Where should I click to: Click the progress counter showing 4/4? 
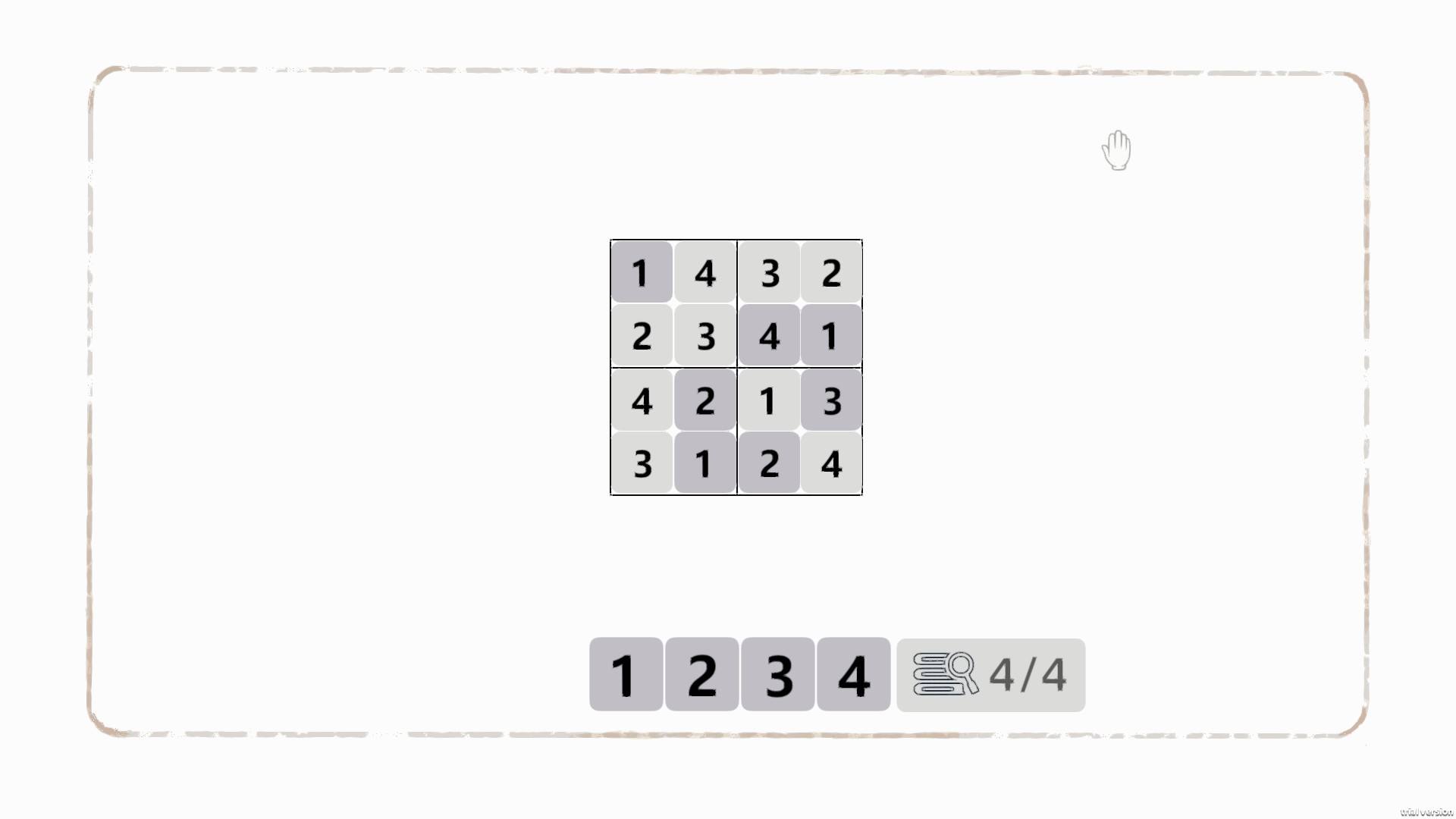[990, 675]
